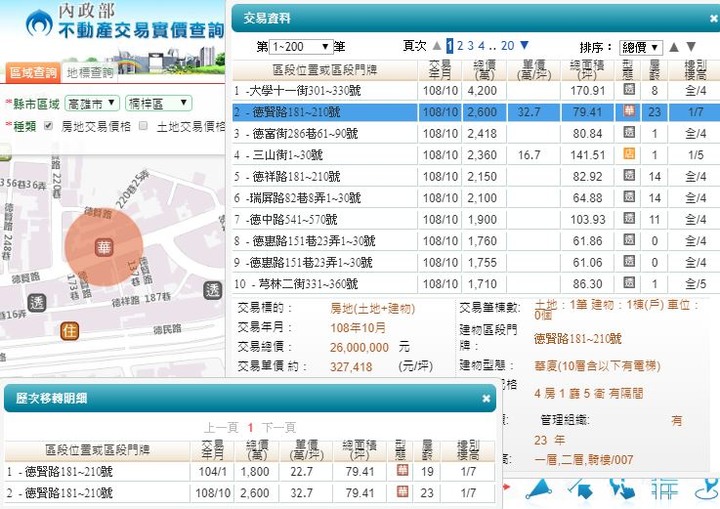Open the 總價 sort field dropdown
This screenshot has width=720, height=509.
pos(641,47)
